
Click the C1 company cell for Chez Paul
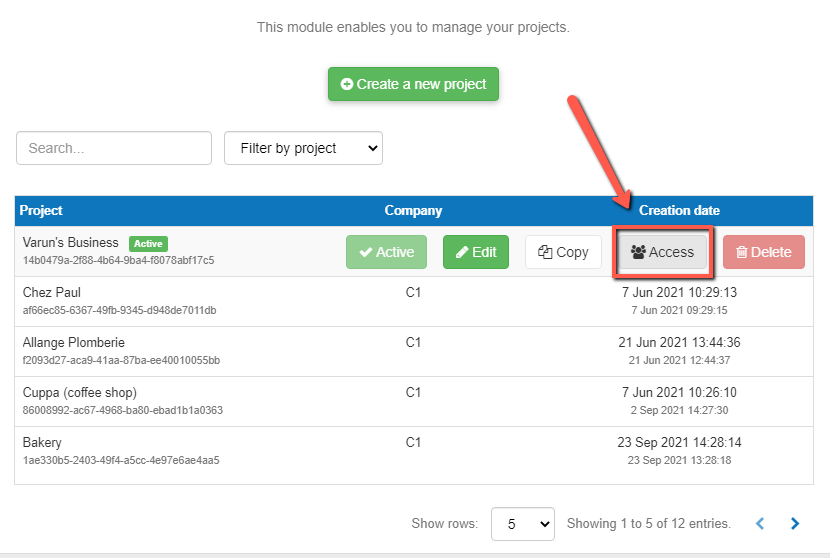tap(413, 292)
